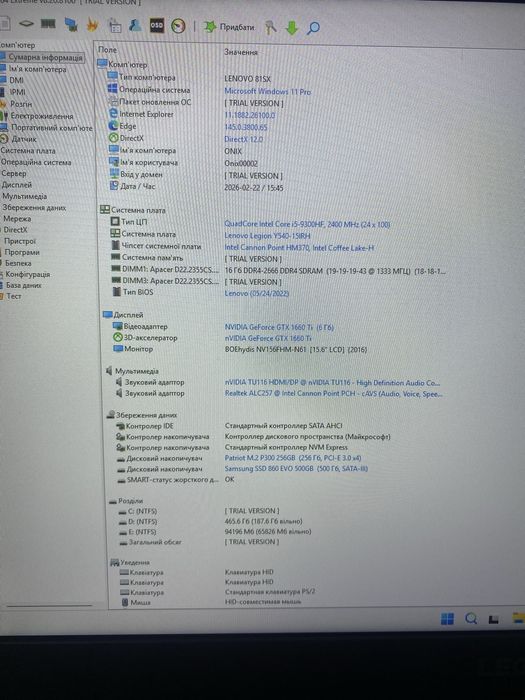Open the Task View taskbar icon
The image size is (525, 700).
[x=494, y=619]
